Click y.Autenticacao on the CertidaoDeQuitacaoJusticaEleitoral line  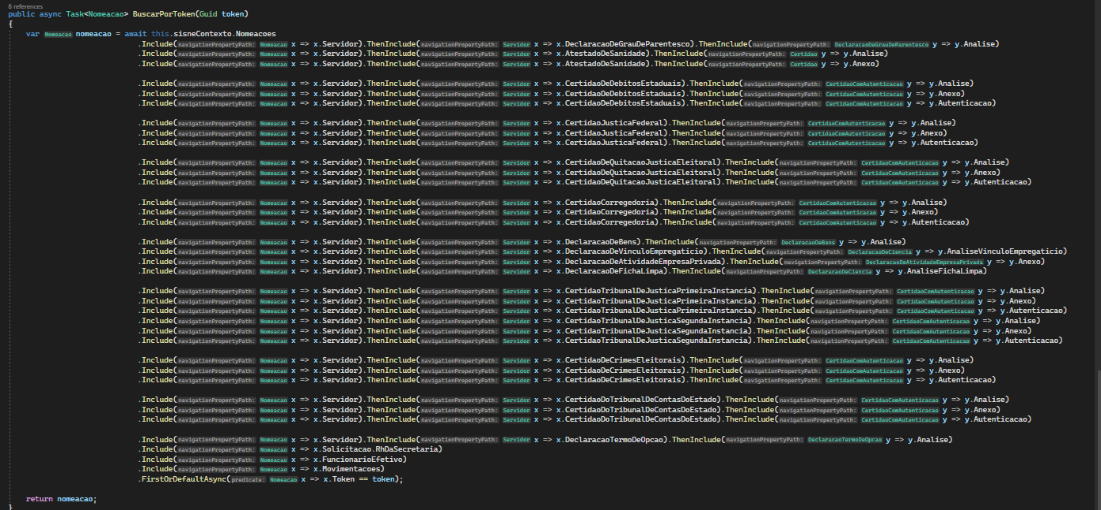(998, 182)
